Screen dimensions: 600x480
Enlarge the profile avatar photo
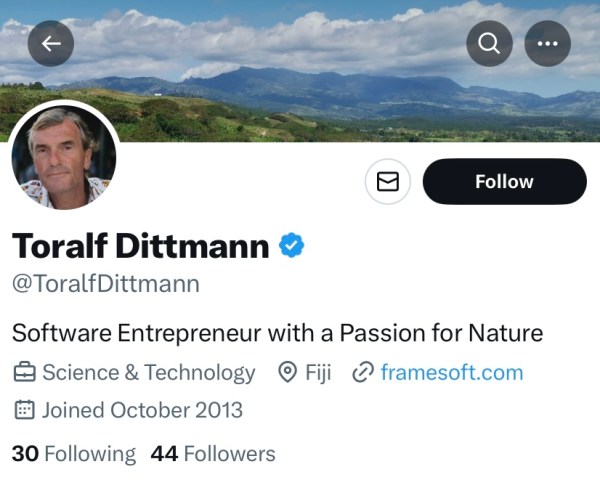click(63, 157)
